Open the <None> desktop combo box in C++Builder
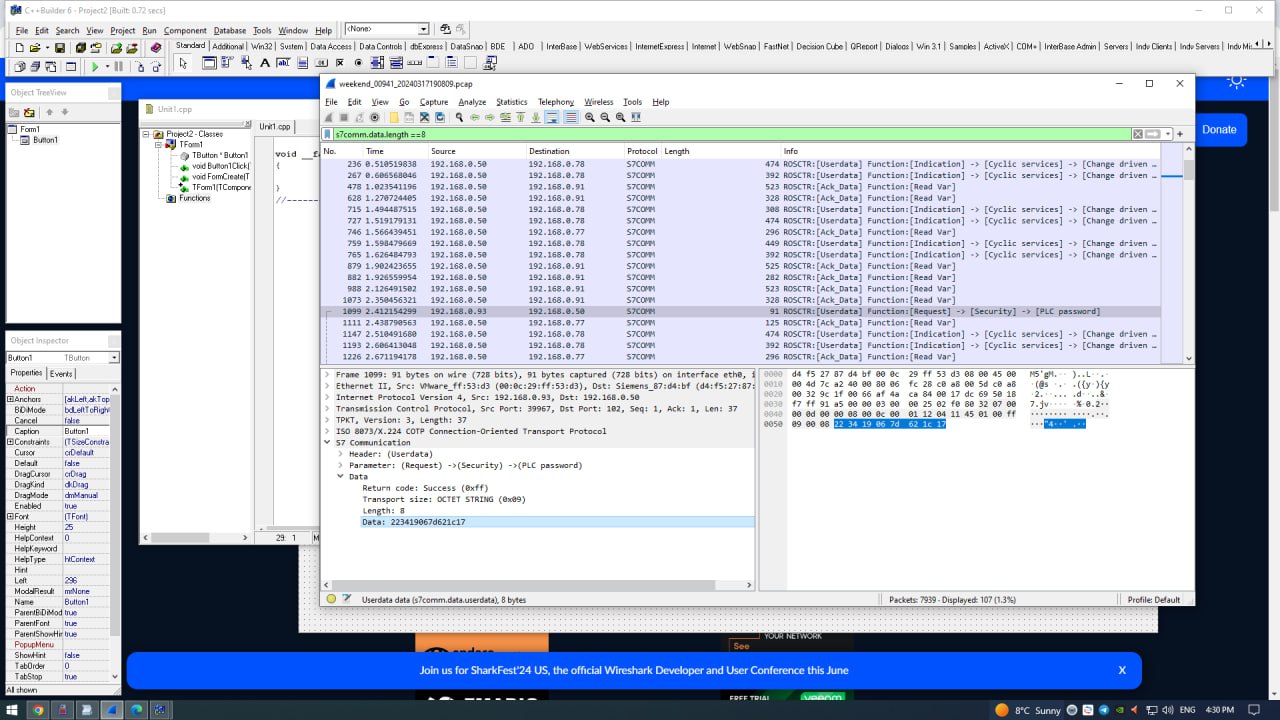This screenshot has width=1280, height=720. [423, 30]
